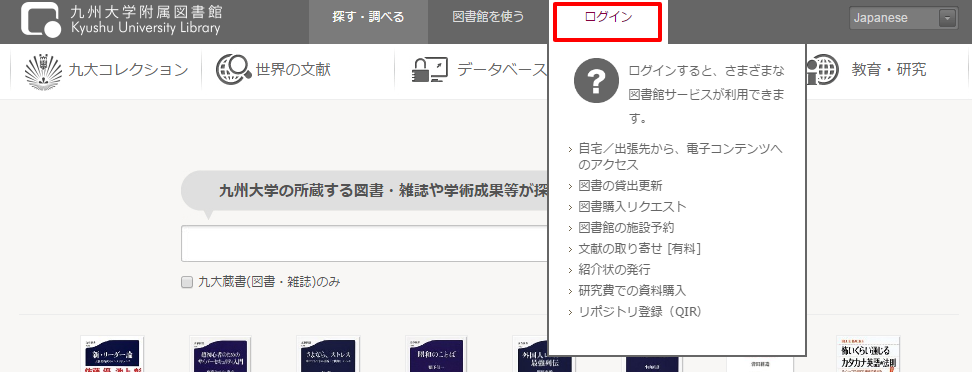The width and height of the screenshot is (972, 372).
Task: Follow the 図書購入リクエスト link
Action: (632, 206)
